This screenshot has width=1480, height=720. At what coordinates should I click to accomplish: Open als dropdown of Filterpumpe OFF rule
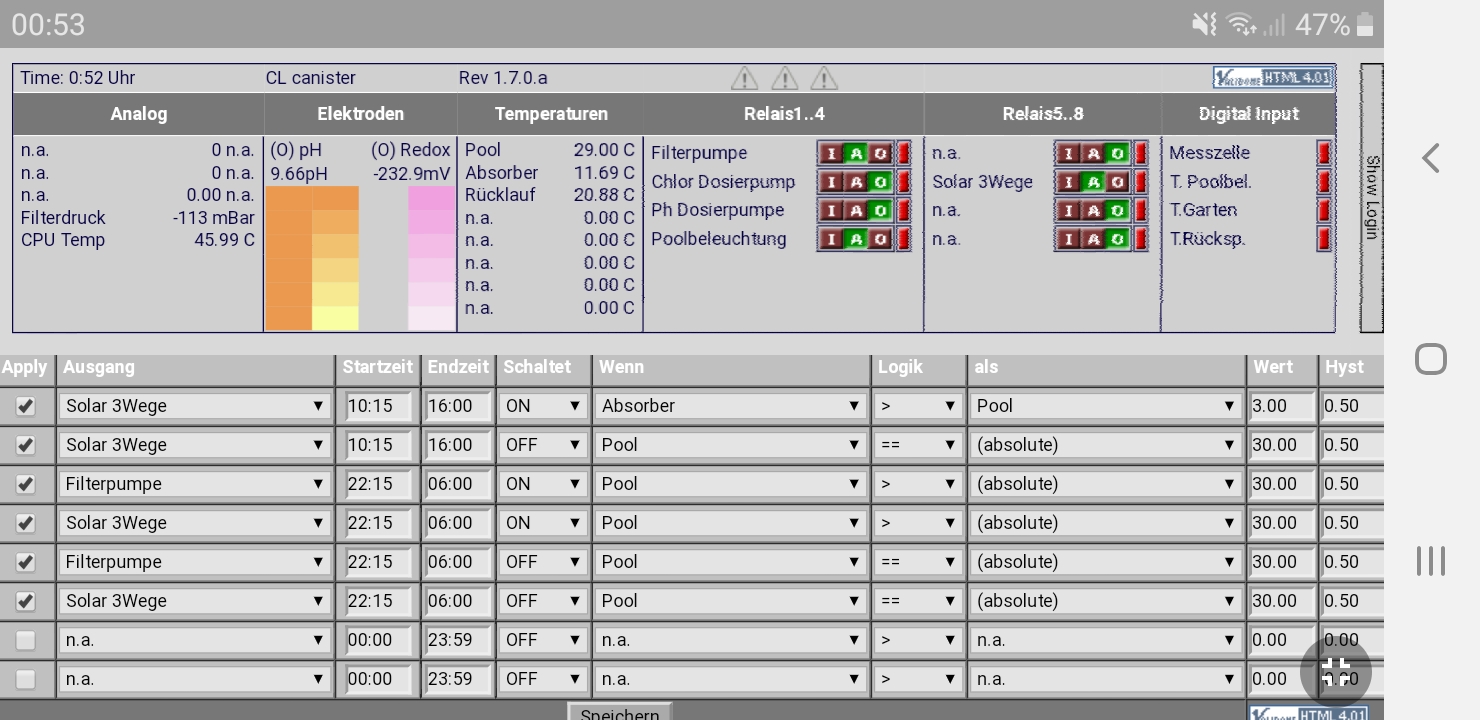coord(1106,562)
